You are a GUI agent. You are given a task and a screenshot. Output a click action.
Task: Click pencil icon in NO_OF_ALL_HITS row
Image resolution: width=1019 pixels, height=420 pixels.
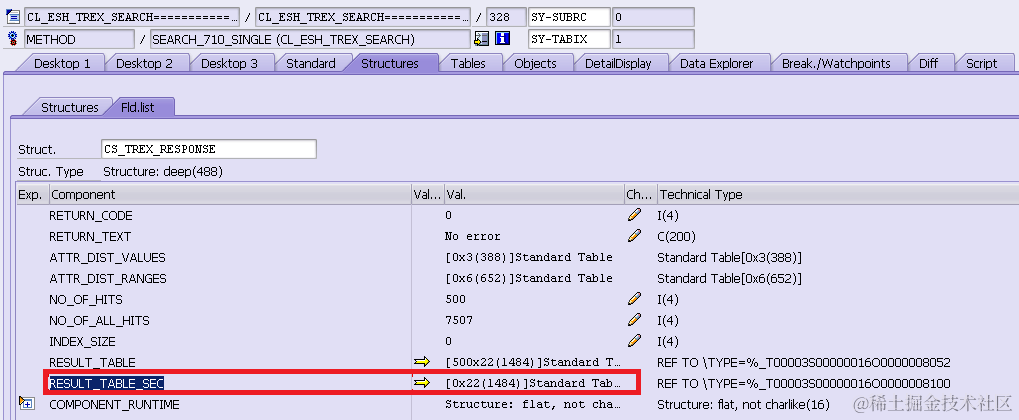tap(635, 320)
